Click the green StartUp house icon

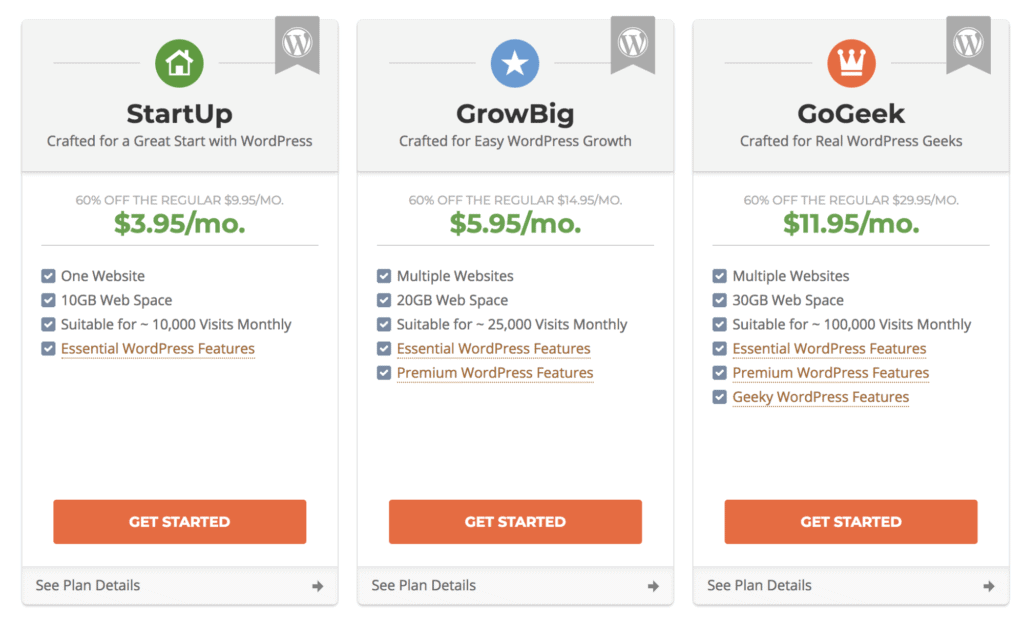click(x=179, y=63)
